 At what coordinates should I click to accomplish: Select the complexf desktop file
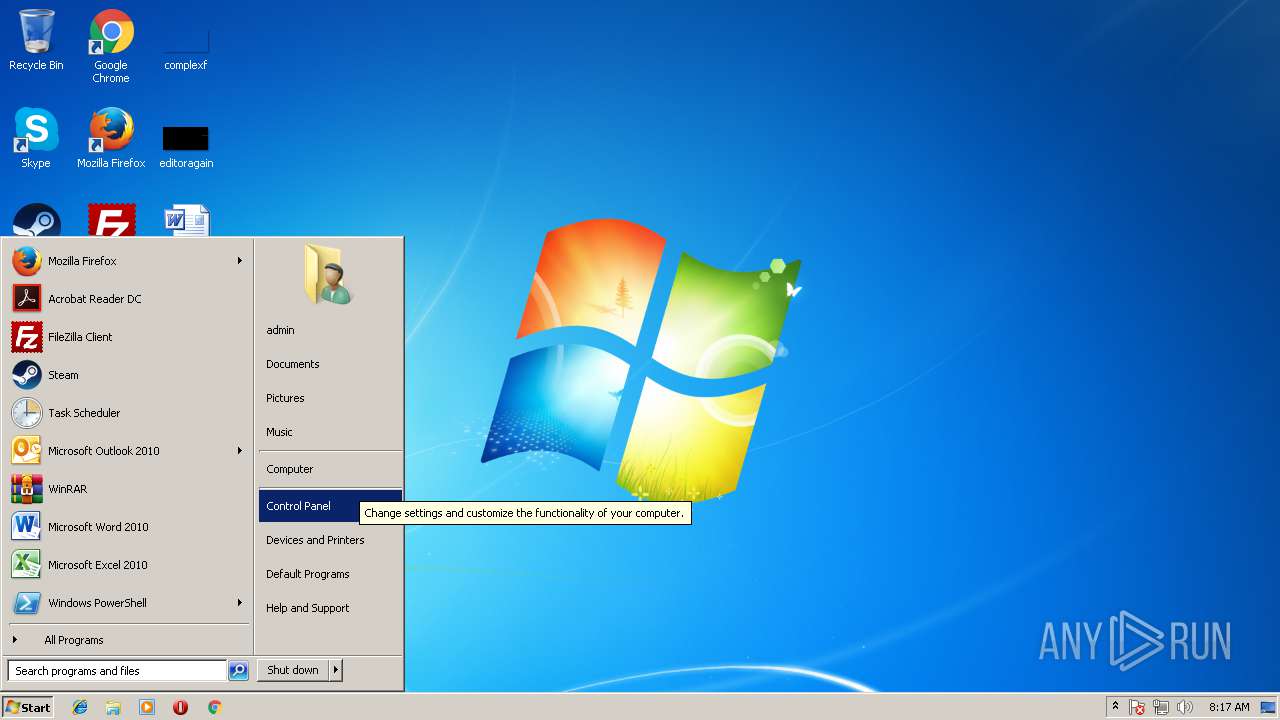point(186,46)
